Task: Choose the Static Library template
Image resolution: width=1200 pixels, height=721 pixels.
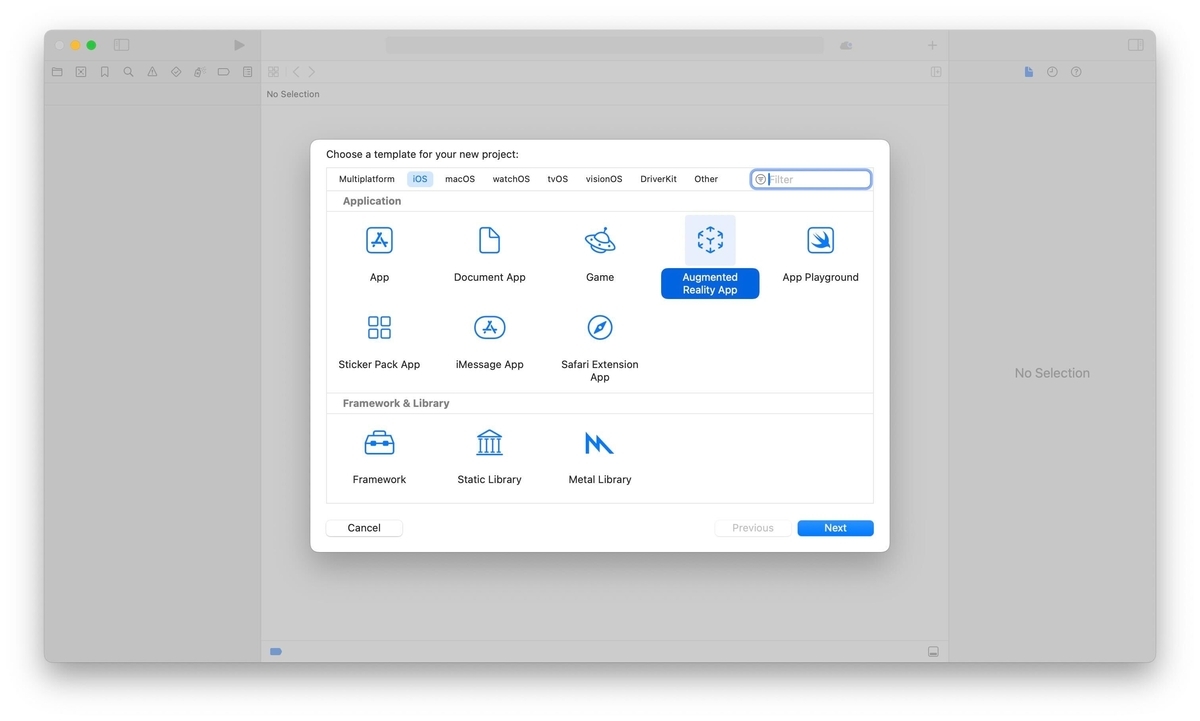Action: click(489, 443)
